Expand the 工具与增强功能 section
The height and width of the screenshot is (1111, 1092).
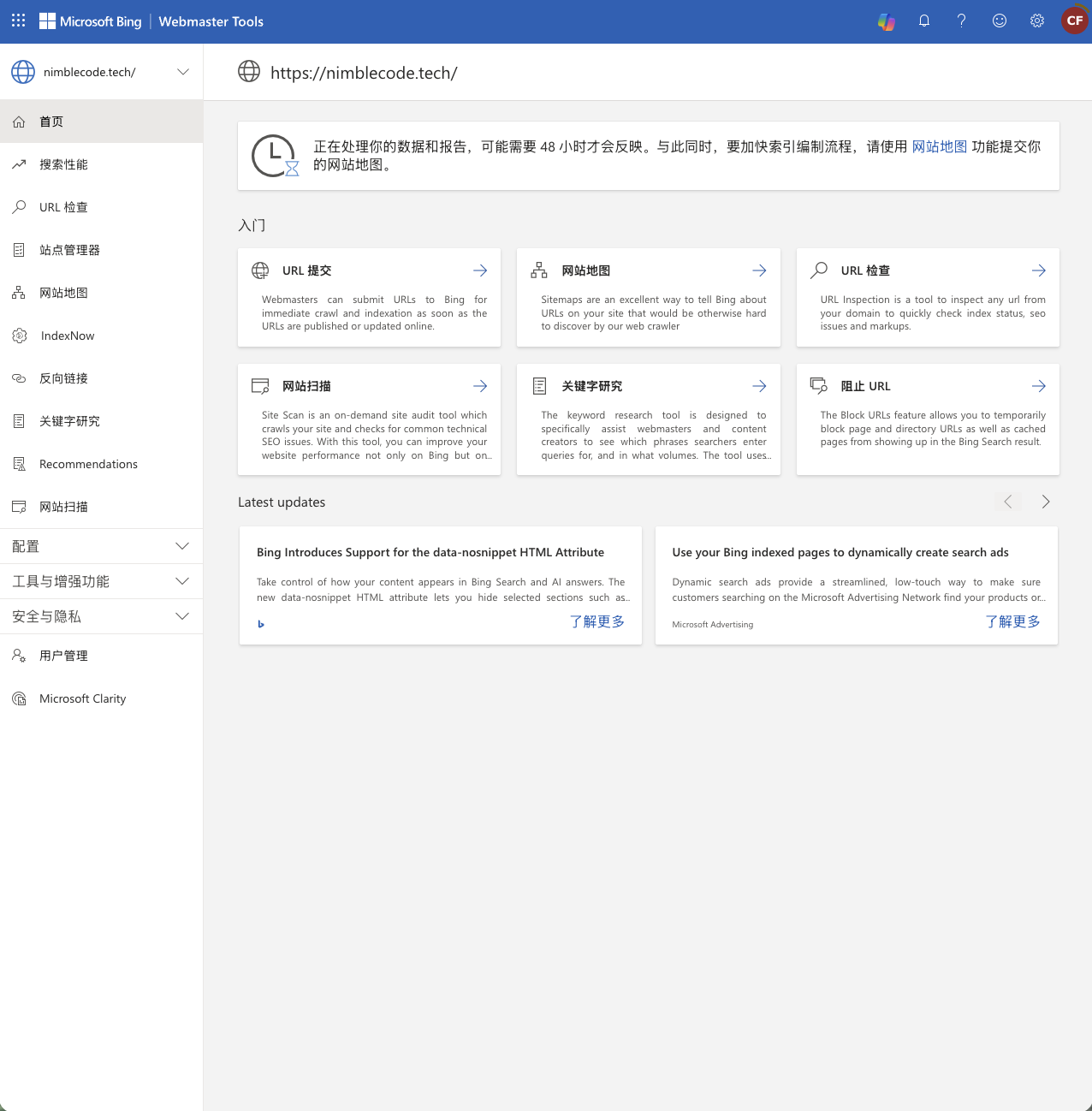pyautogui.click(x=101, y=581)
